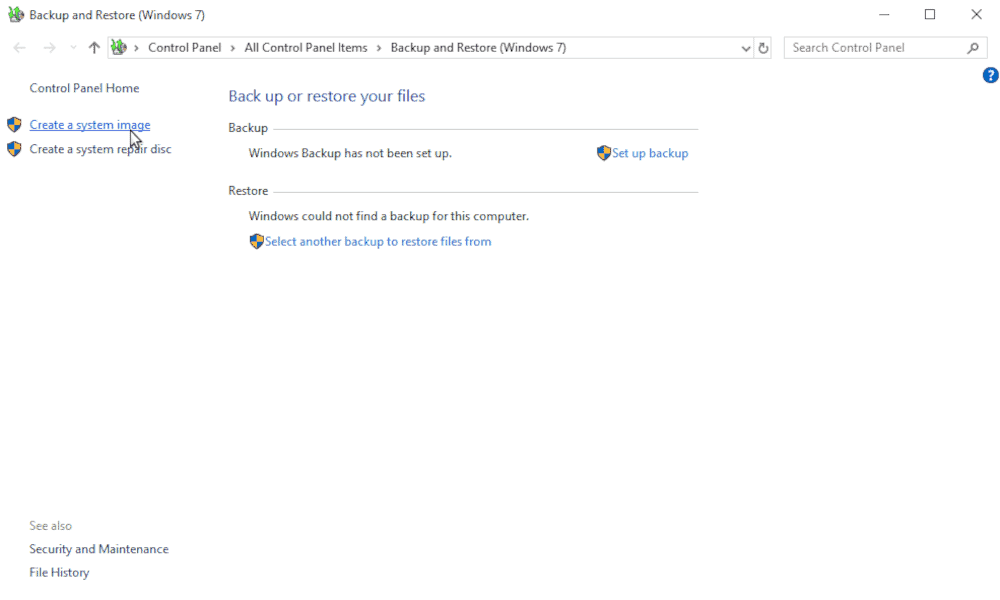Image resolution: width=1000 pixels, height=600 pixels.
Task: Click the window title bar app icon
Action: pyautogui.click(x=16, y=14)
